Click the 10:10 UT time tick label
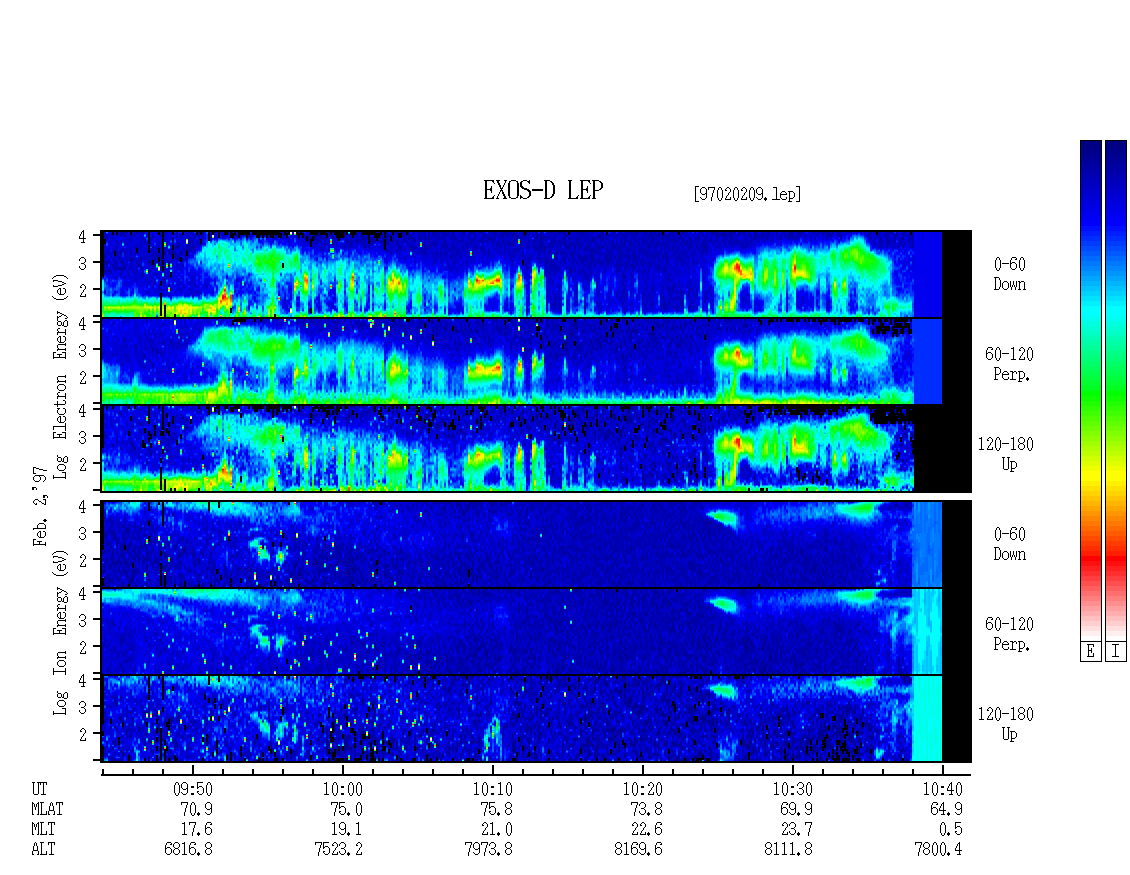The width and height of the screenshot is (1130, 875). 492,789
